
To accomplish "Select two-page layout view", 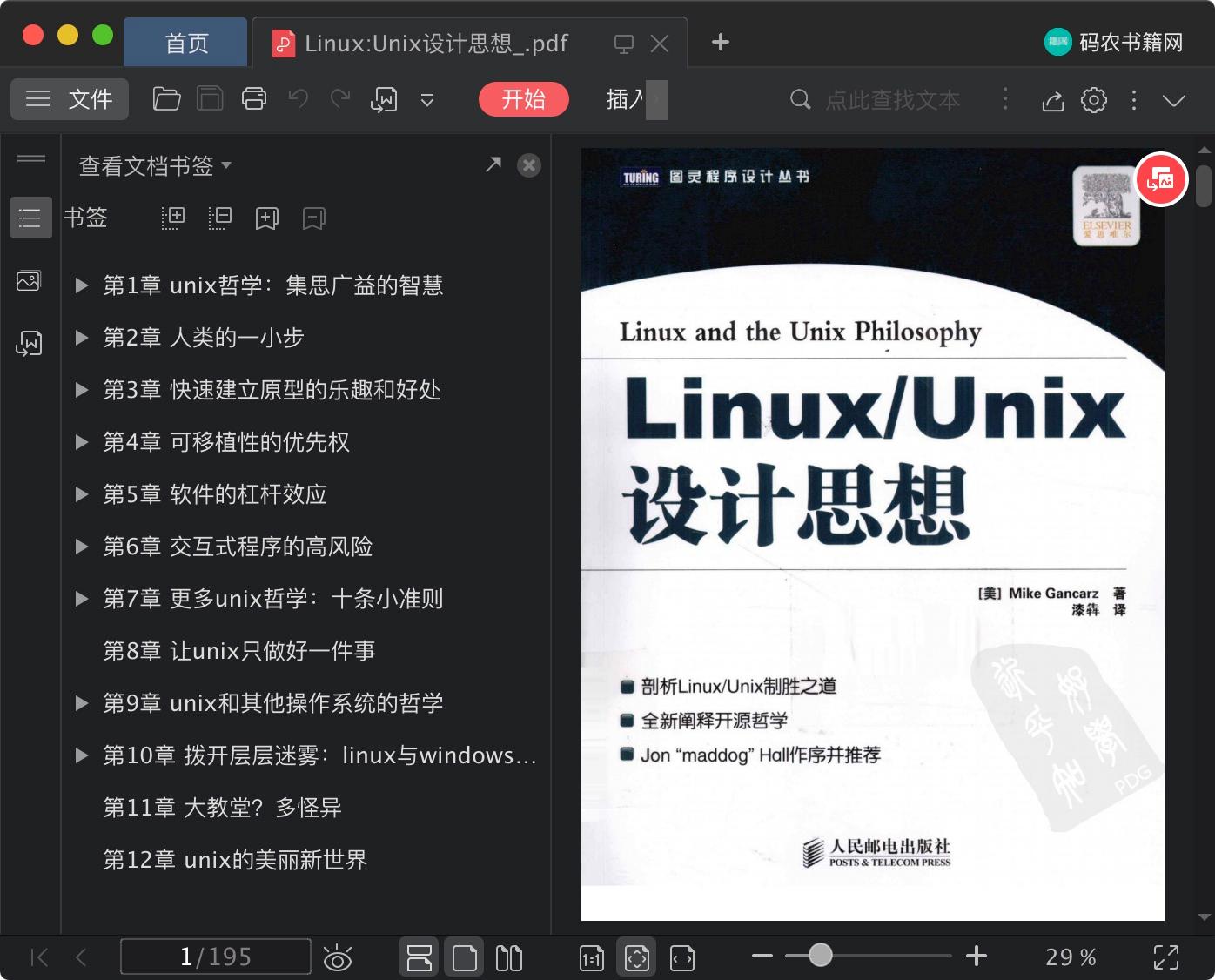I will coord(509,958).
